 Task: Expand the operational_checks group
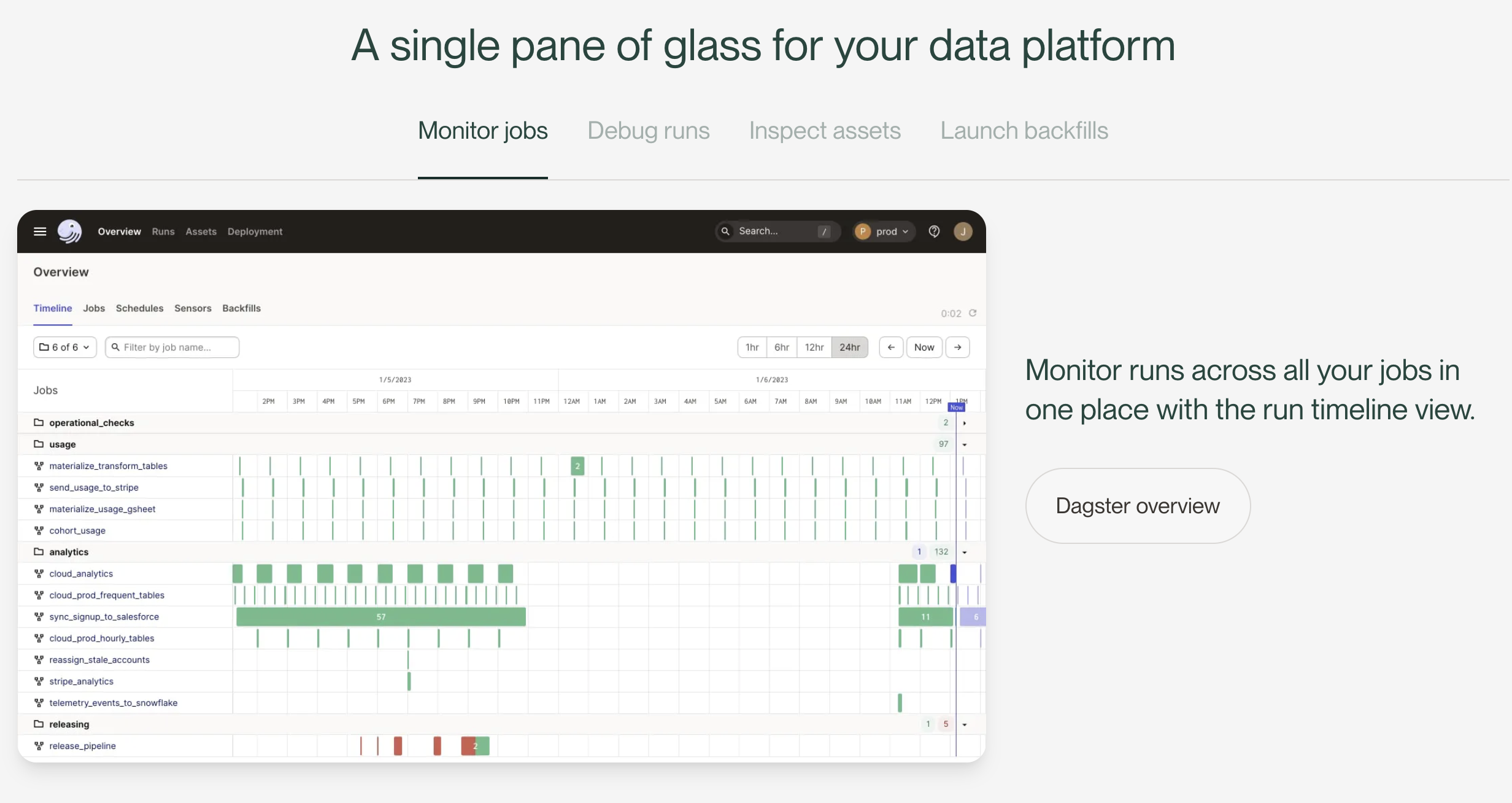click(964, 423)
